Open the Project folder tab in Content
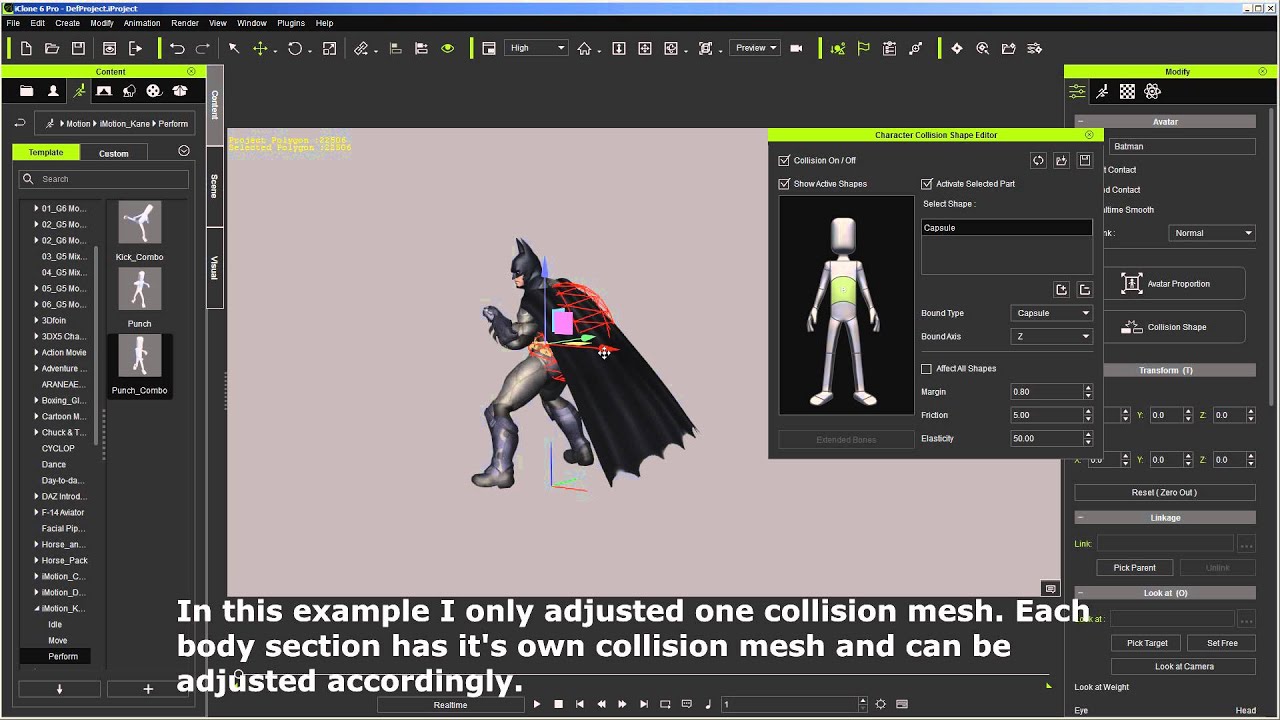1280x720 pixels. click(27, 91)
